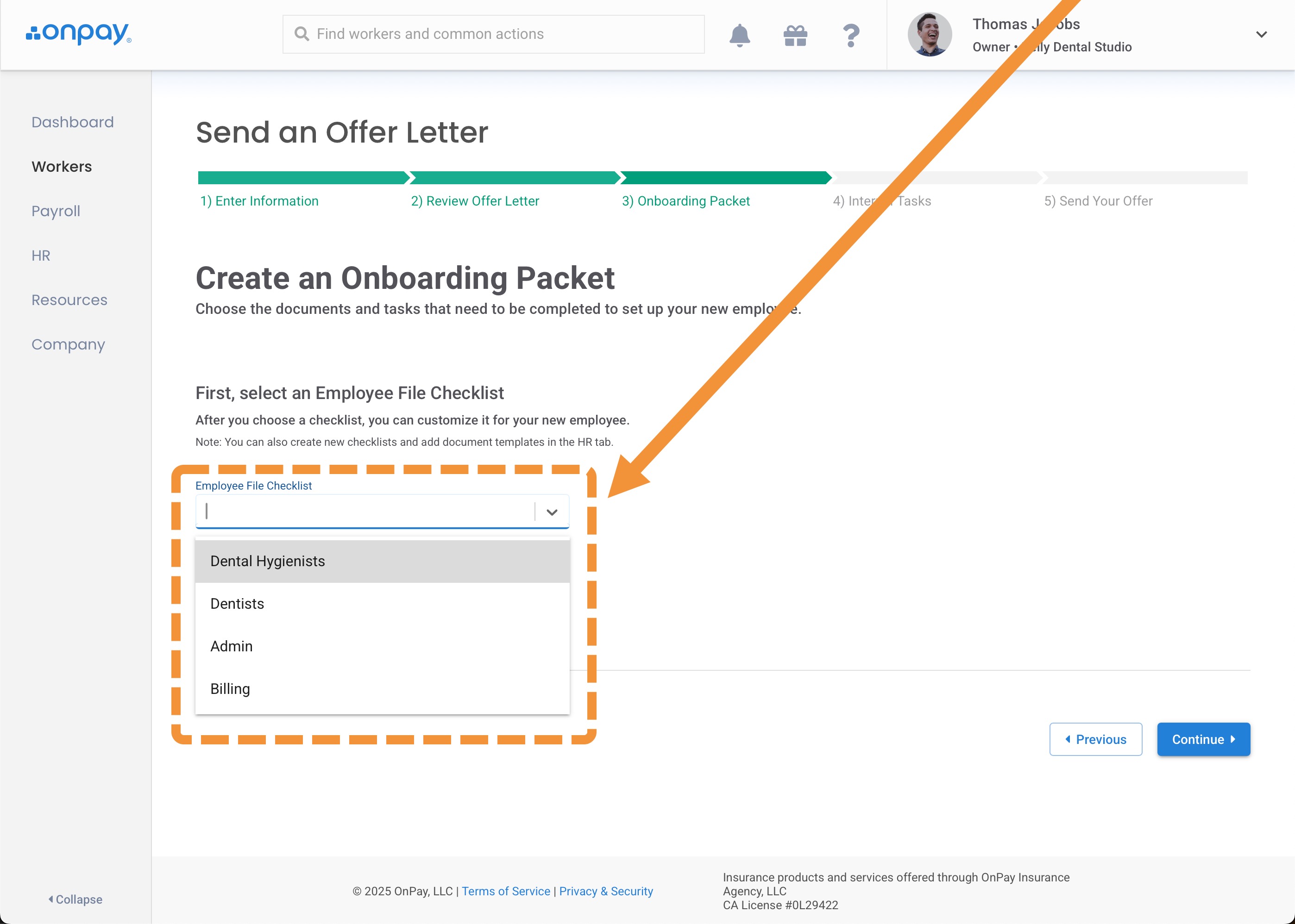
Task: Toggle the Employee File Checklist dropdown arrow
Action: 552,512
